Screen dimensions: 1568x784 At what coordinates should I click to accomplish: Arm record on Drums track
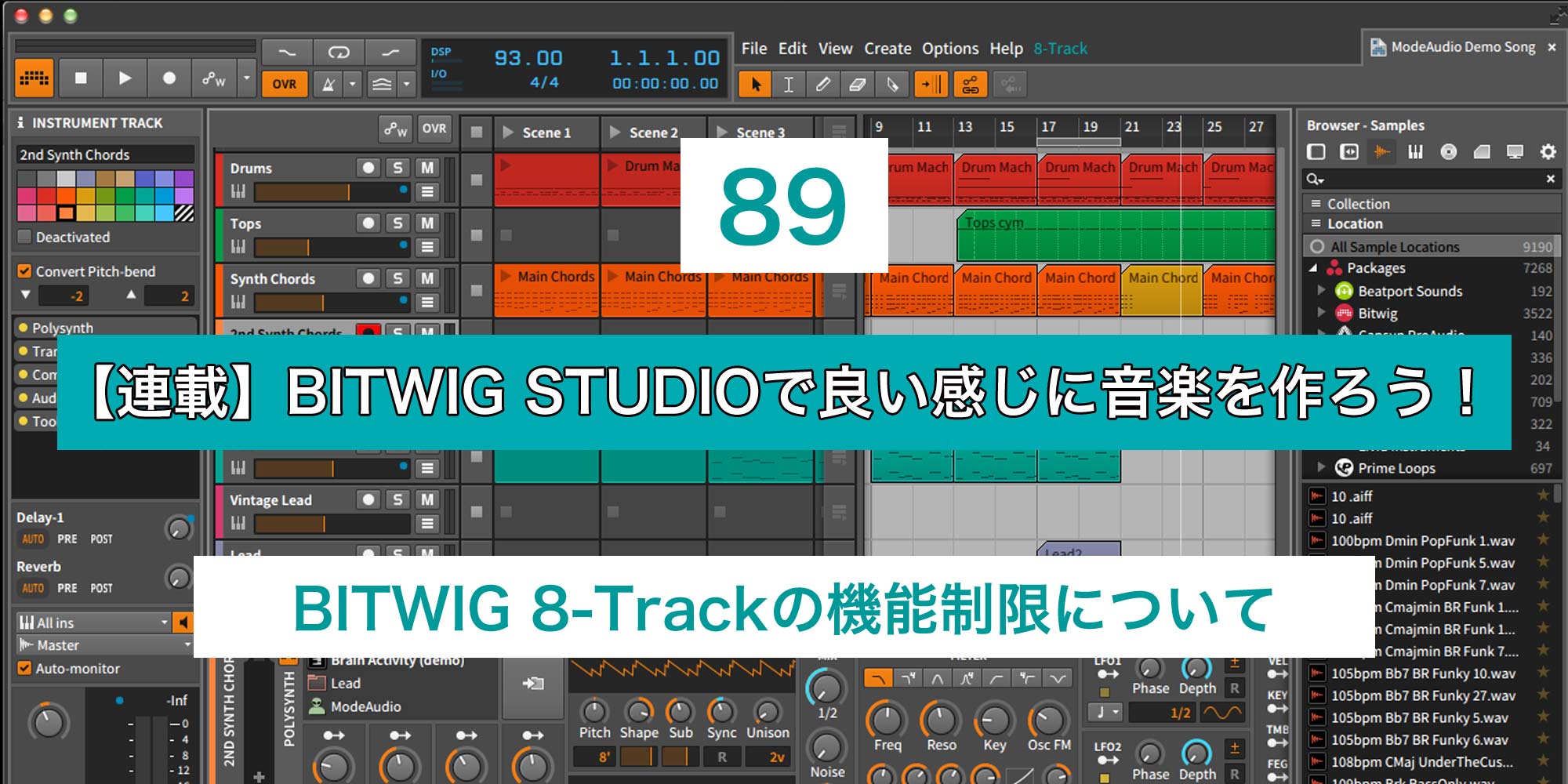pos(368,167)
